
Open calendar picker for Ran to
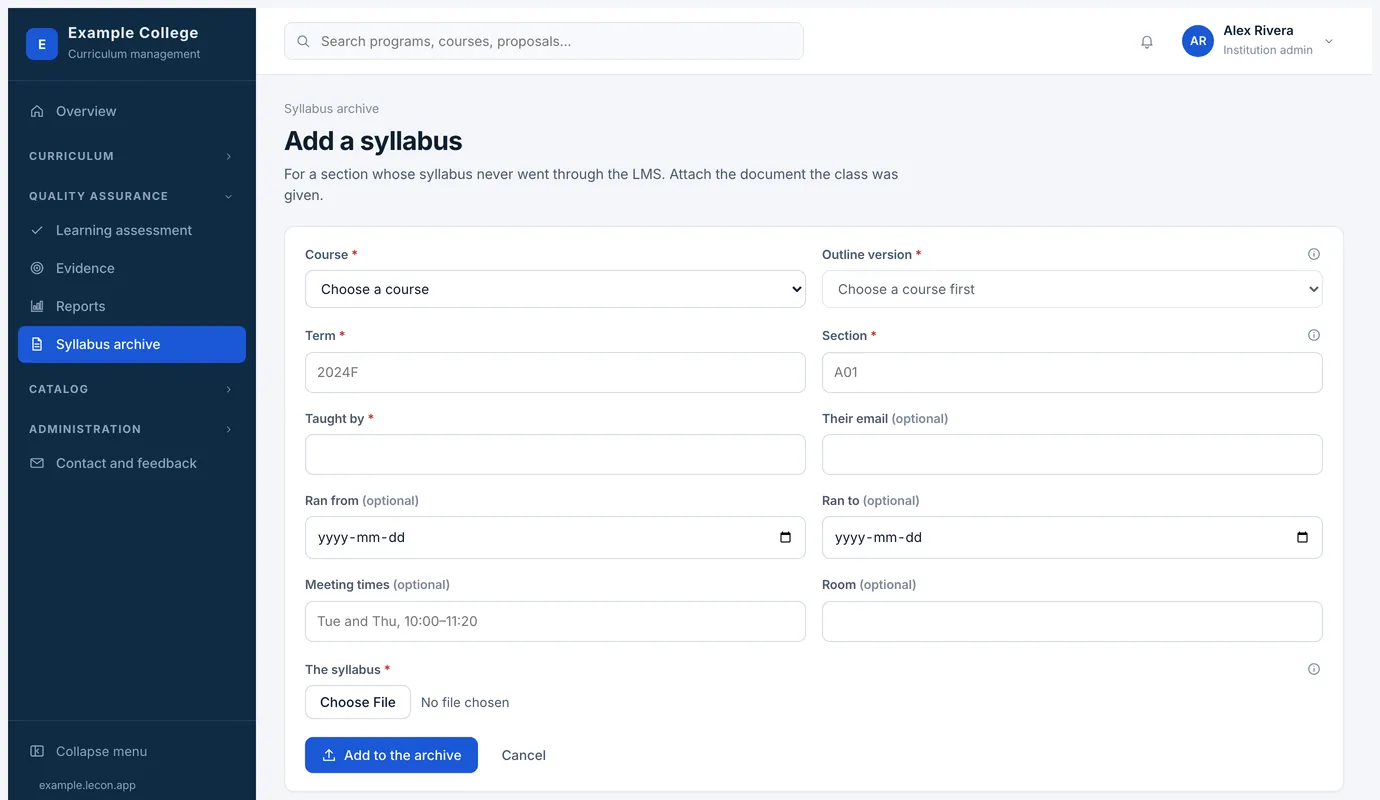1302,537
